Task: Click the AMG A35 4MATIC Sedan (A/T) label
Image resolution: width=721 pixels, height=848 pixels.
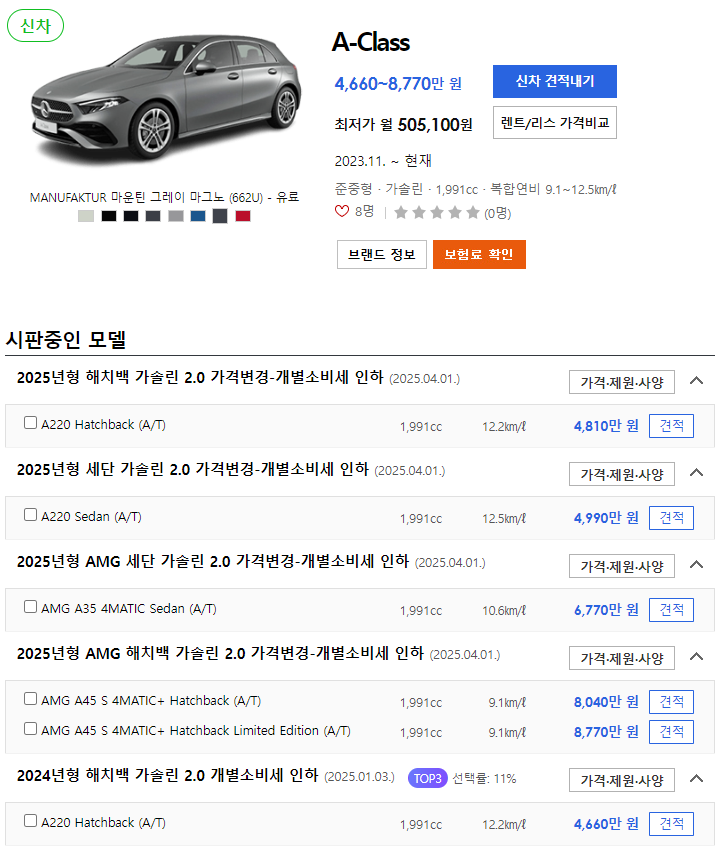Action: pyautogui.click(x=129, y=608)
